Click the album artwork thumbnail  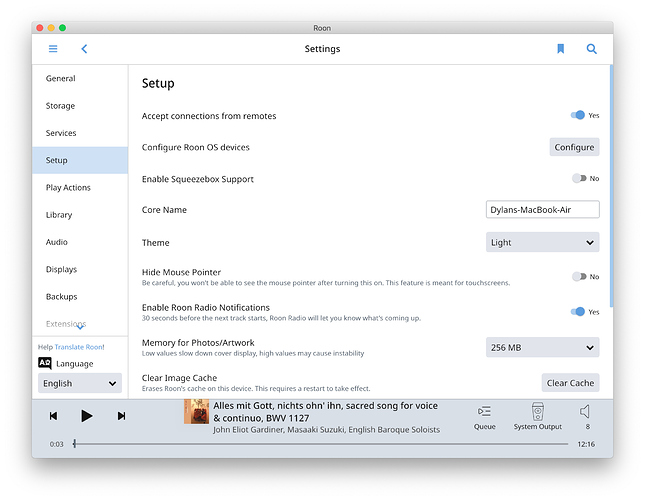pos(197,411)
